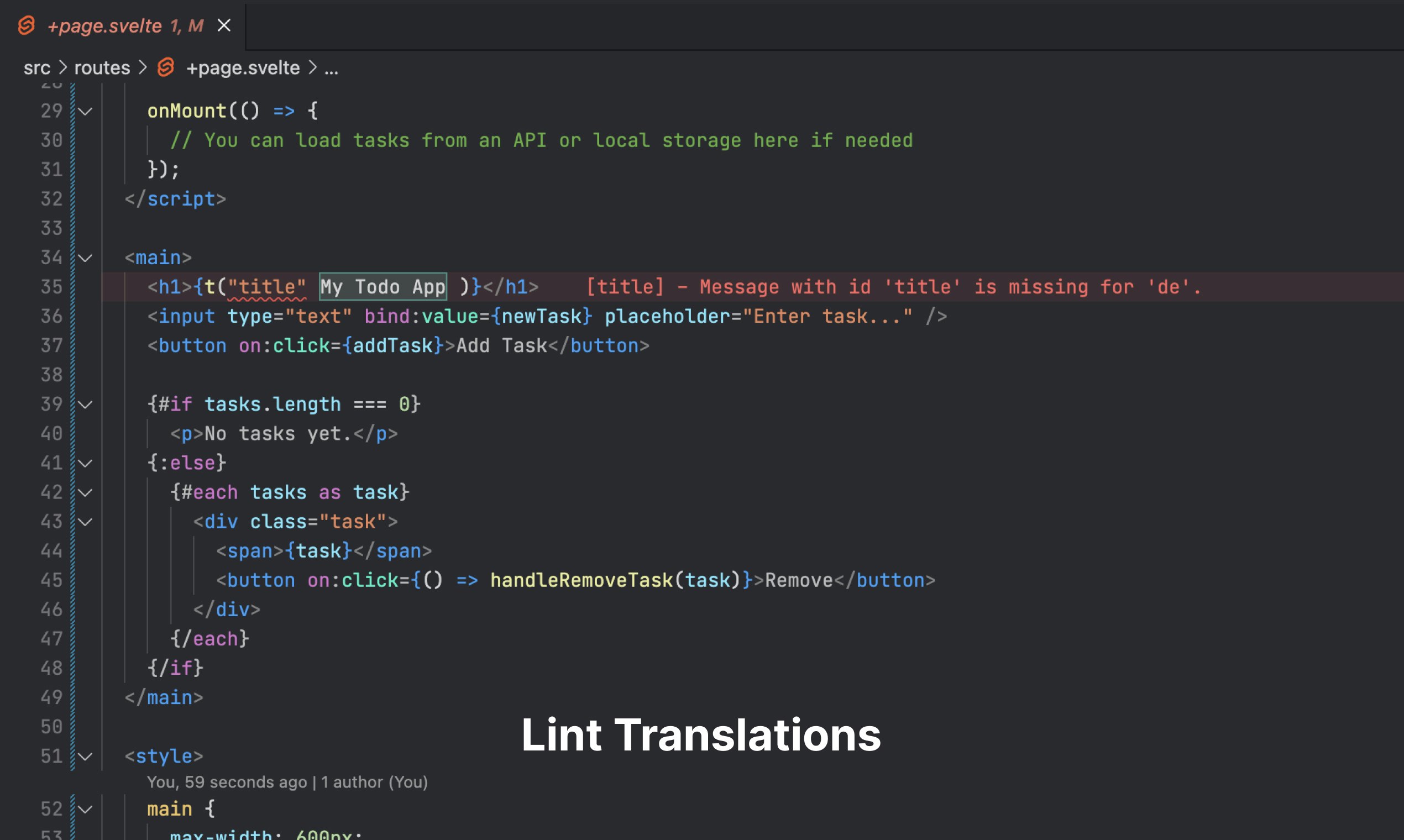Click line number 35 in the gutter
This screenshot has width=1404, height=840.
click(51, 287)
